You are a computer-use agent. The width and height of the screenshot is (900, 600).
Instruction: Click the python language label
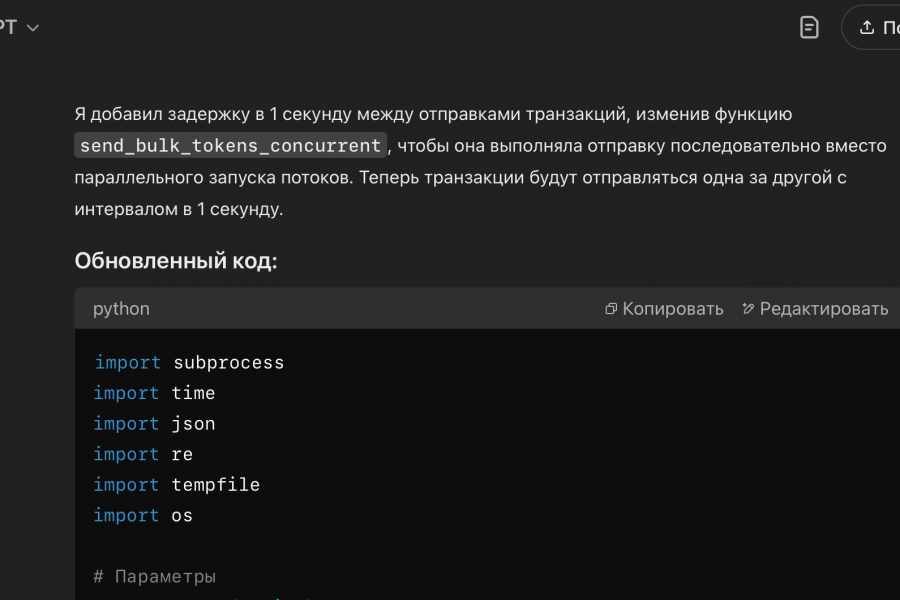(121, 309)
